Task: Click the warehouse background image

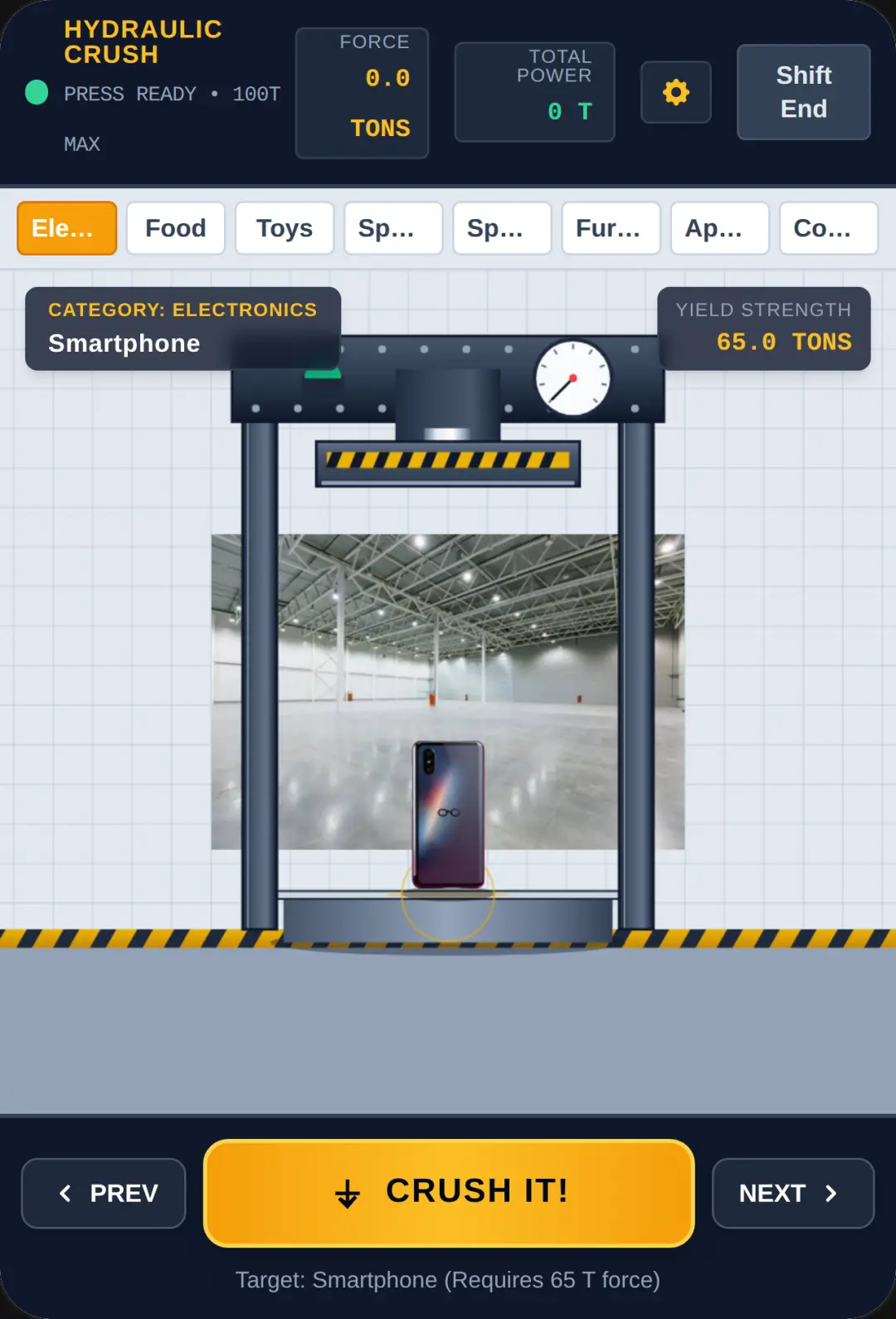Action: pos(448,692)
